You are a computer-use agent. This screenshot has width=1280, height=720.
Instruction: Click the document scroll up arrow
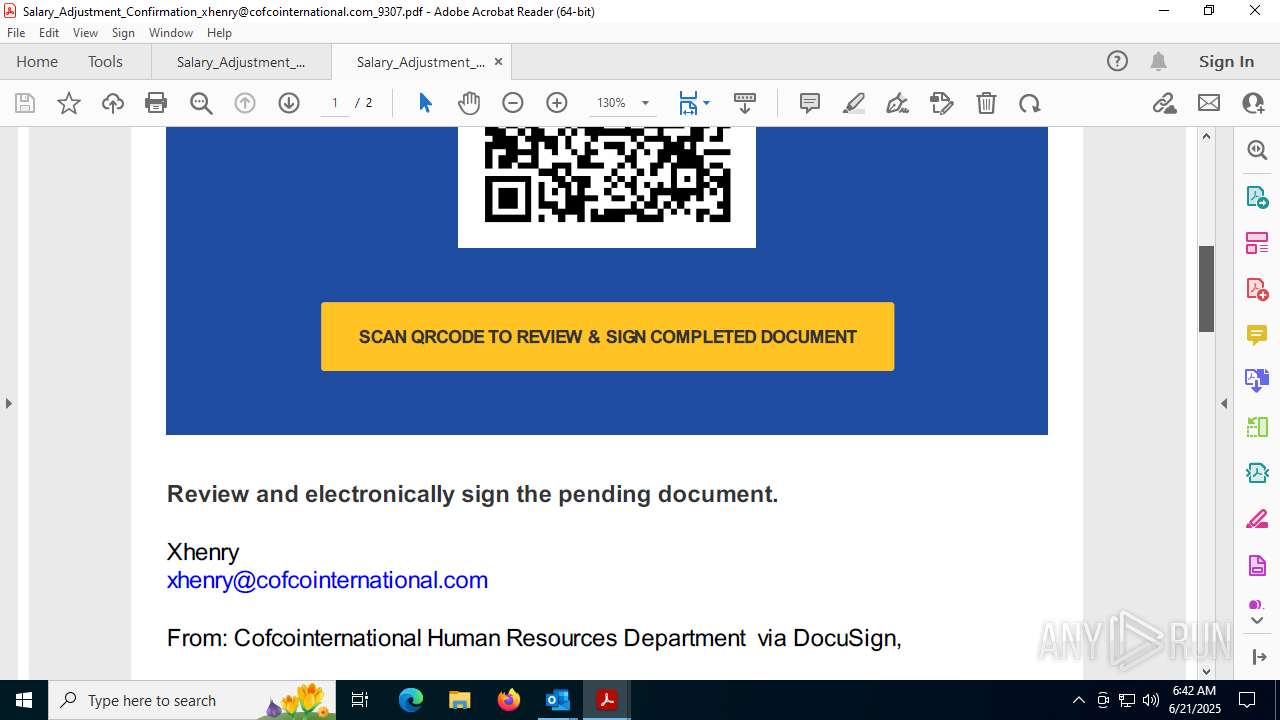(x=1206, y=136)
